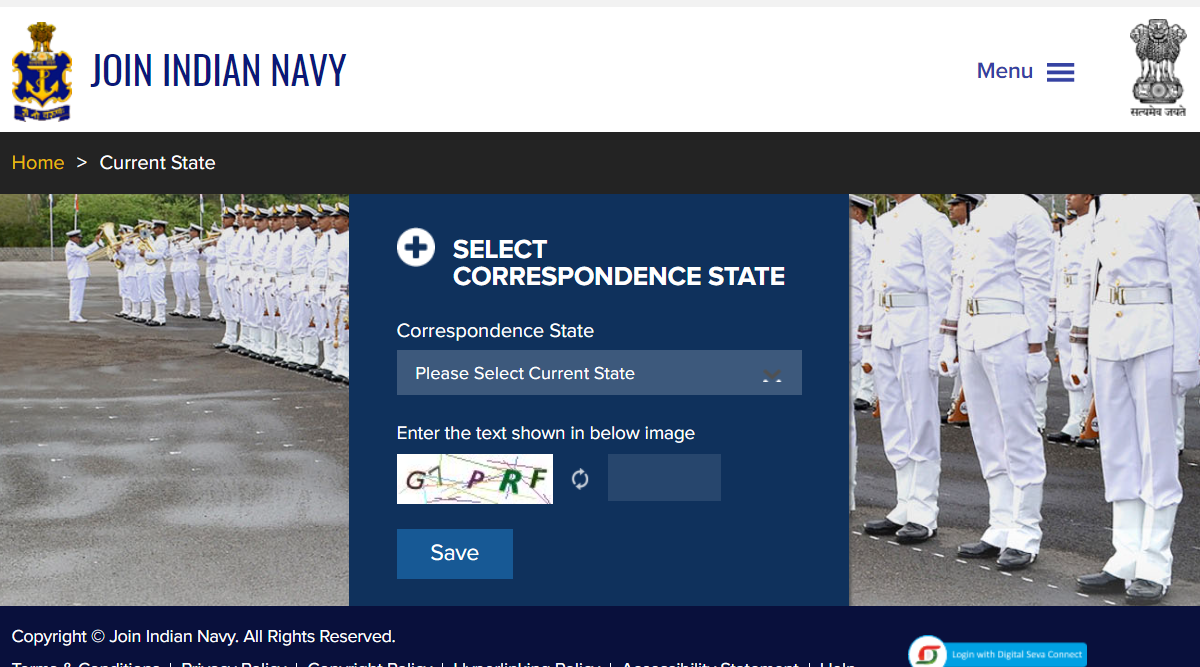Click the Save button
This screenshot has height=667, width=1200.
455,554
